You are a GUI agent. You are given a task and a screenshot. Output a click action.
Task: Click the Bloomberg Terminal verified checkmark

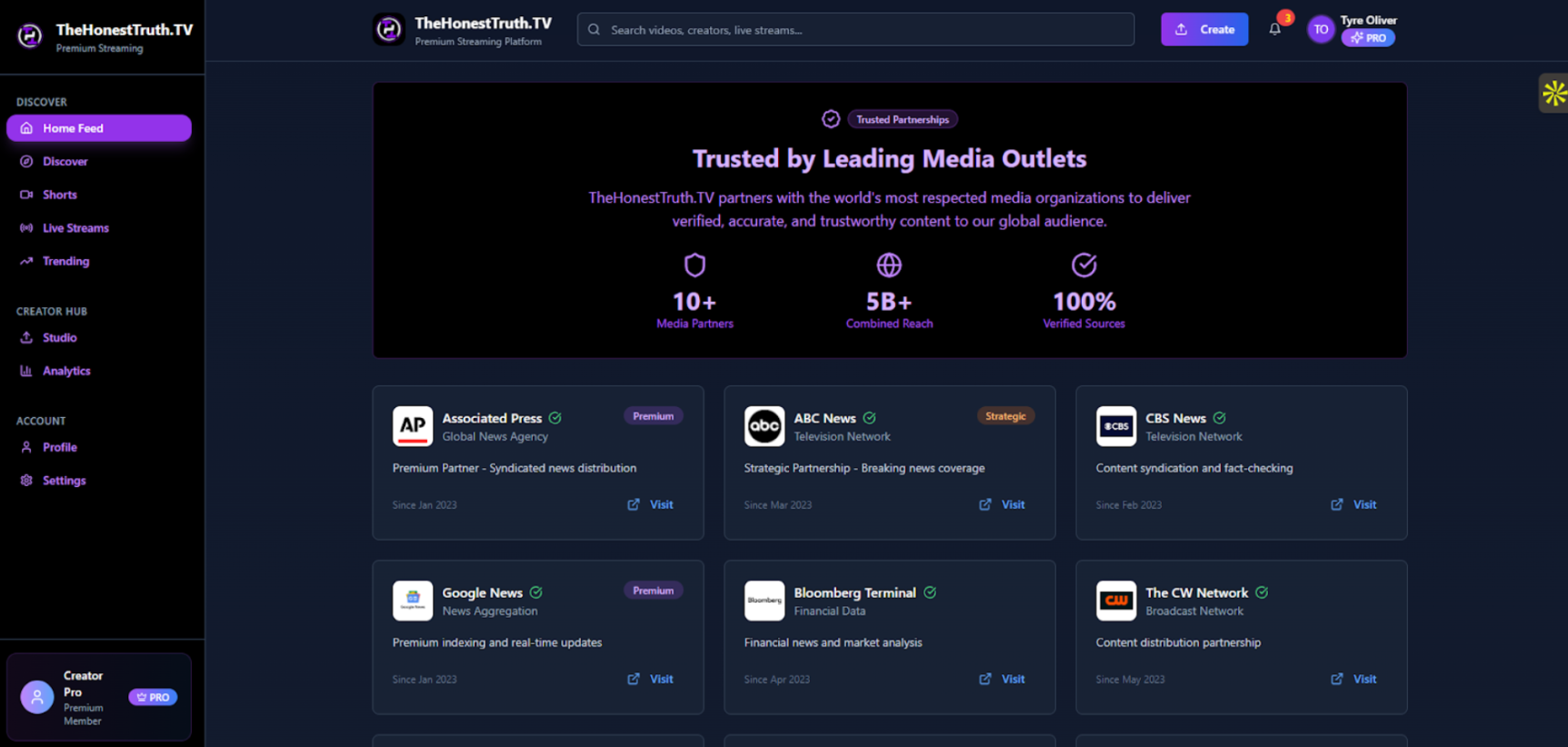(x=930, y=593)
